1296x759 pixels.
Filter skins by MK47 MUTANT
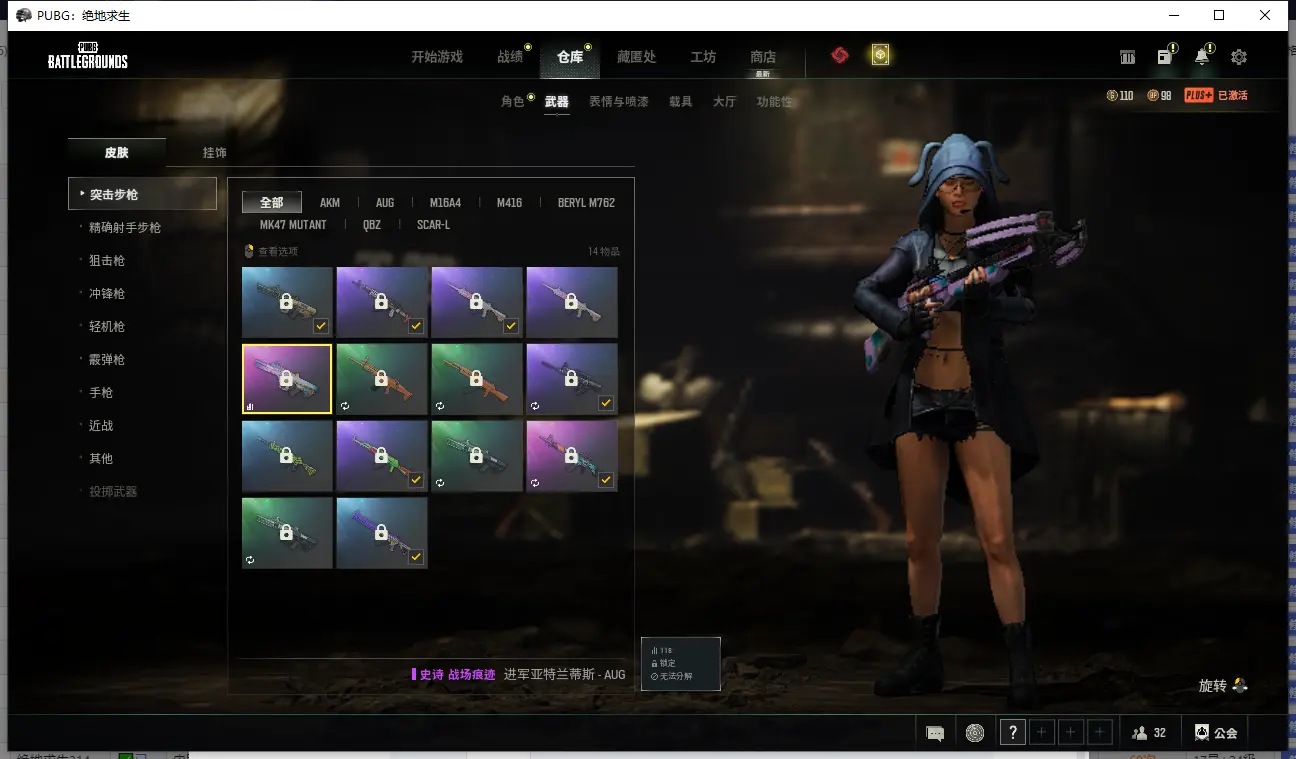tap(293, 225)
